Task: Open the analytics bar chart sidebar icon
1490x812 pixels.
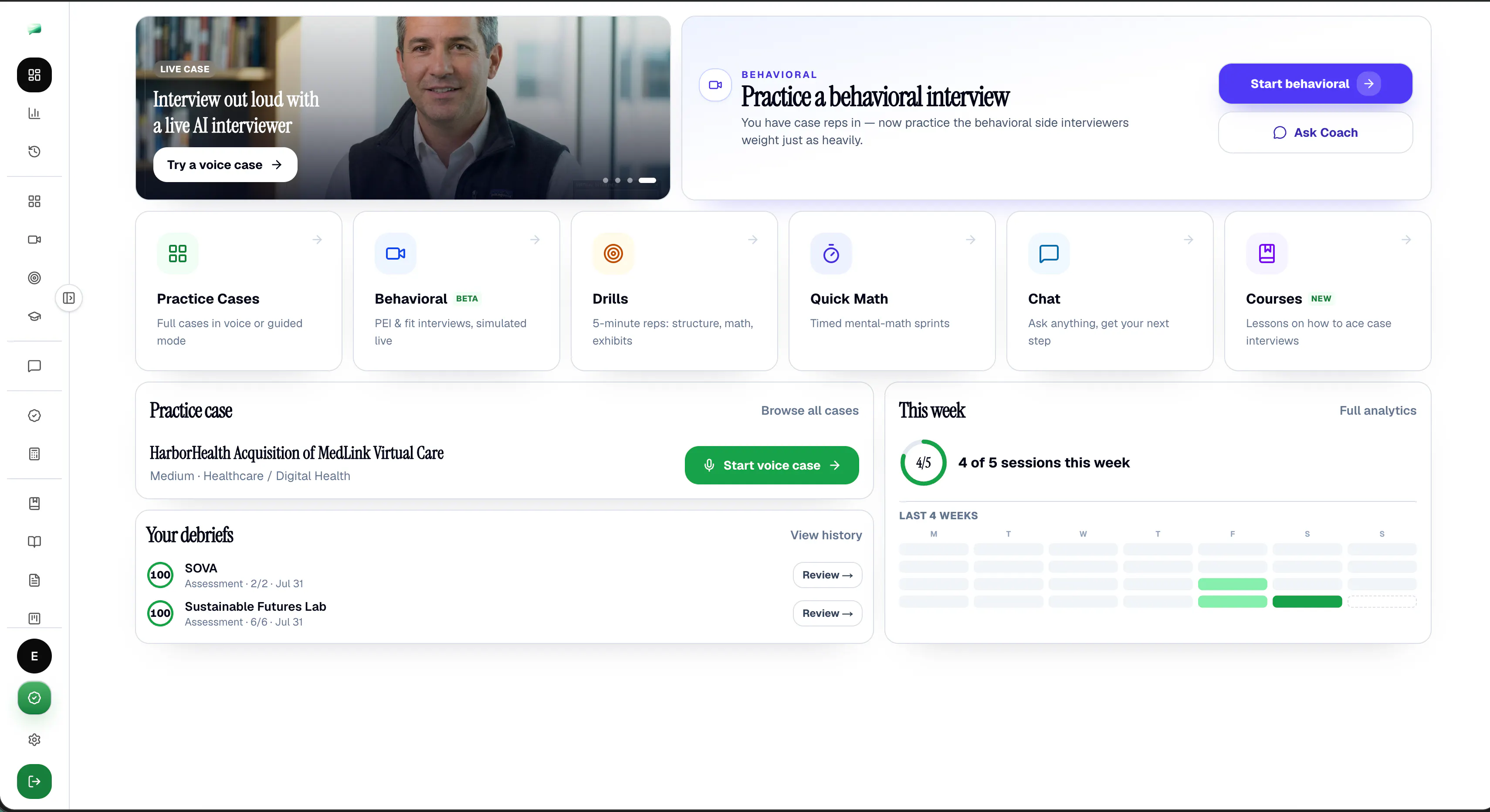Action: 34,113
